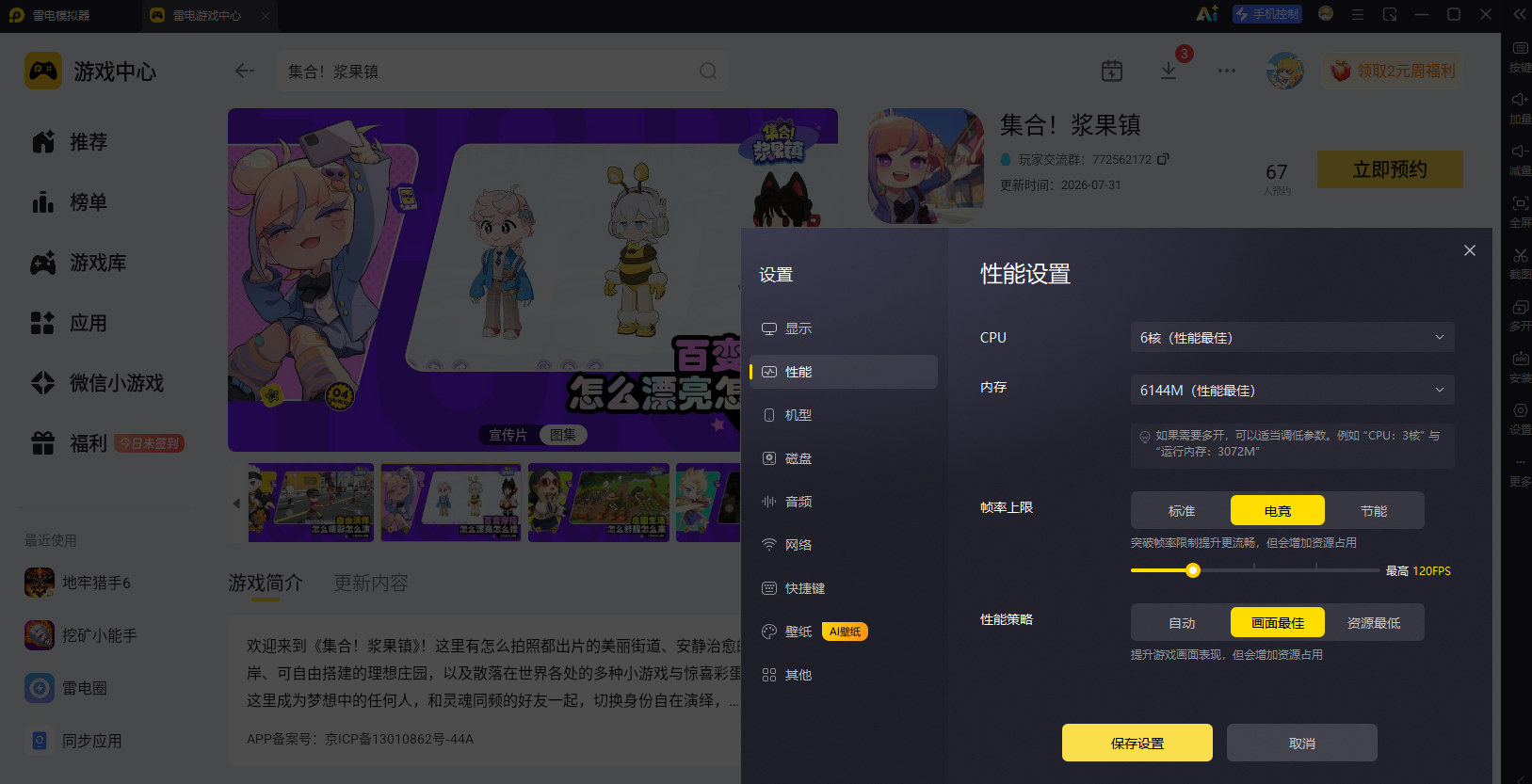The image size is (1532, 784).
Task: Click 保存设置 to save settings
Action: pyautogui.click(x=1137, y=743)
